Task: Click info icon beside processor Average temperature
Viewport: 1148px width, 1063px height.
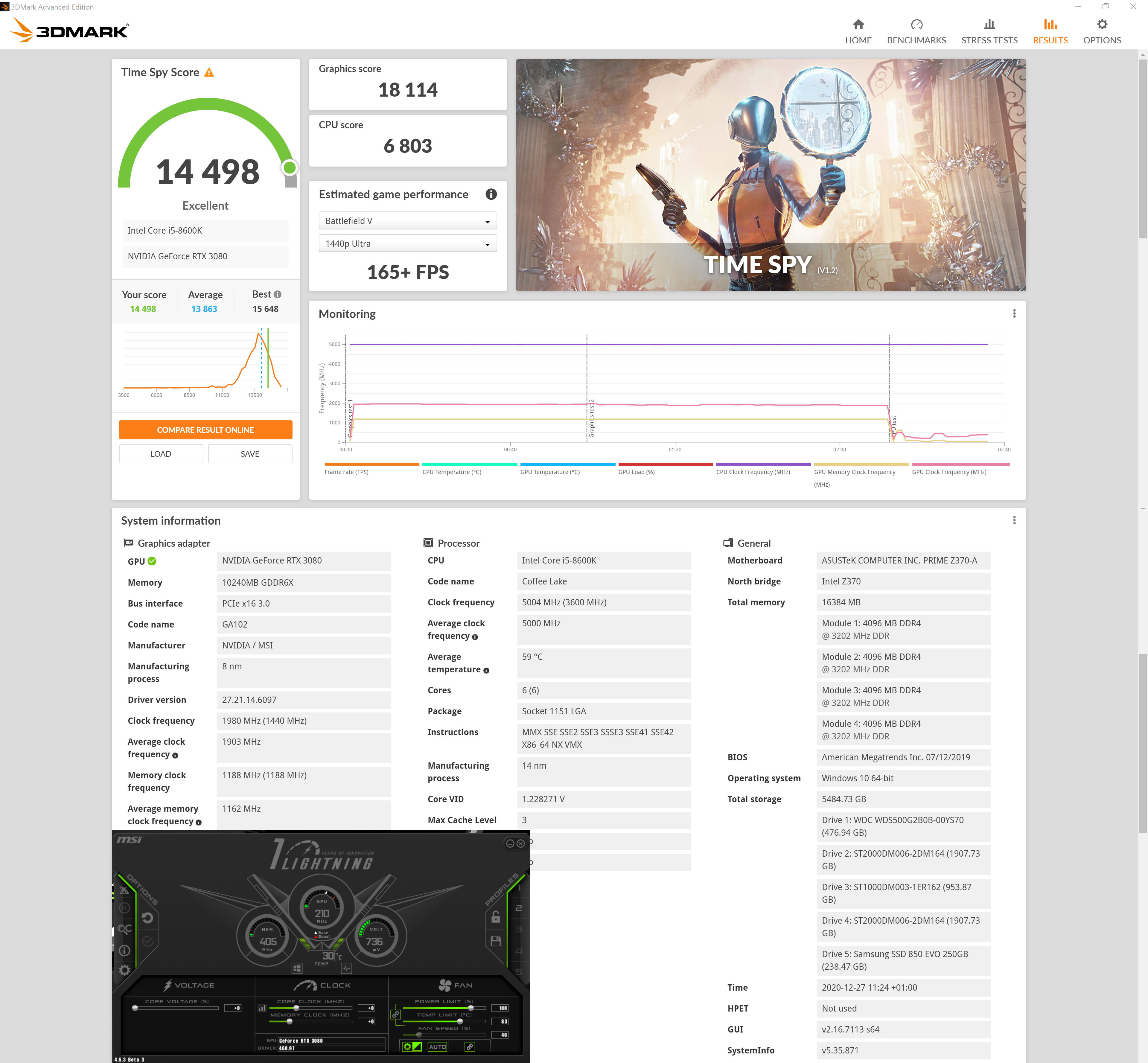Action: (486, 670)
